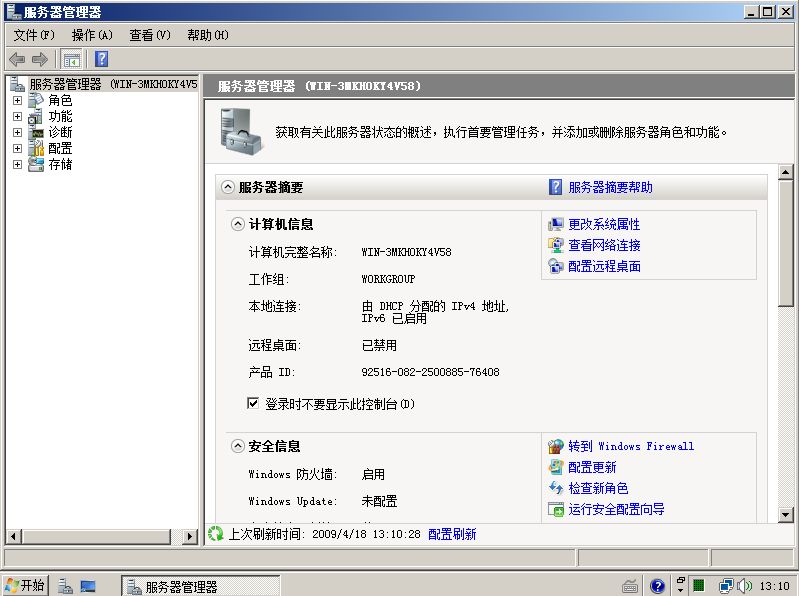Expand the 角色 tree node
This screenshot has height=596, width=799.
tap(17, 100)
